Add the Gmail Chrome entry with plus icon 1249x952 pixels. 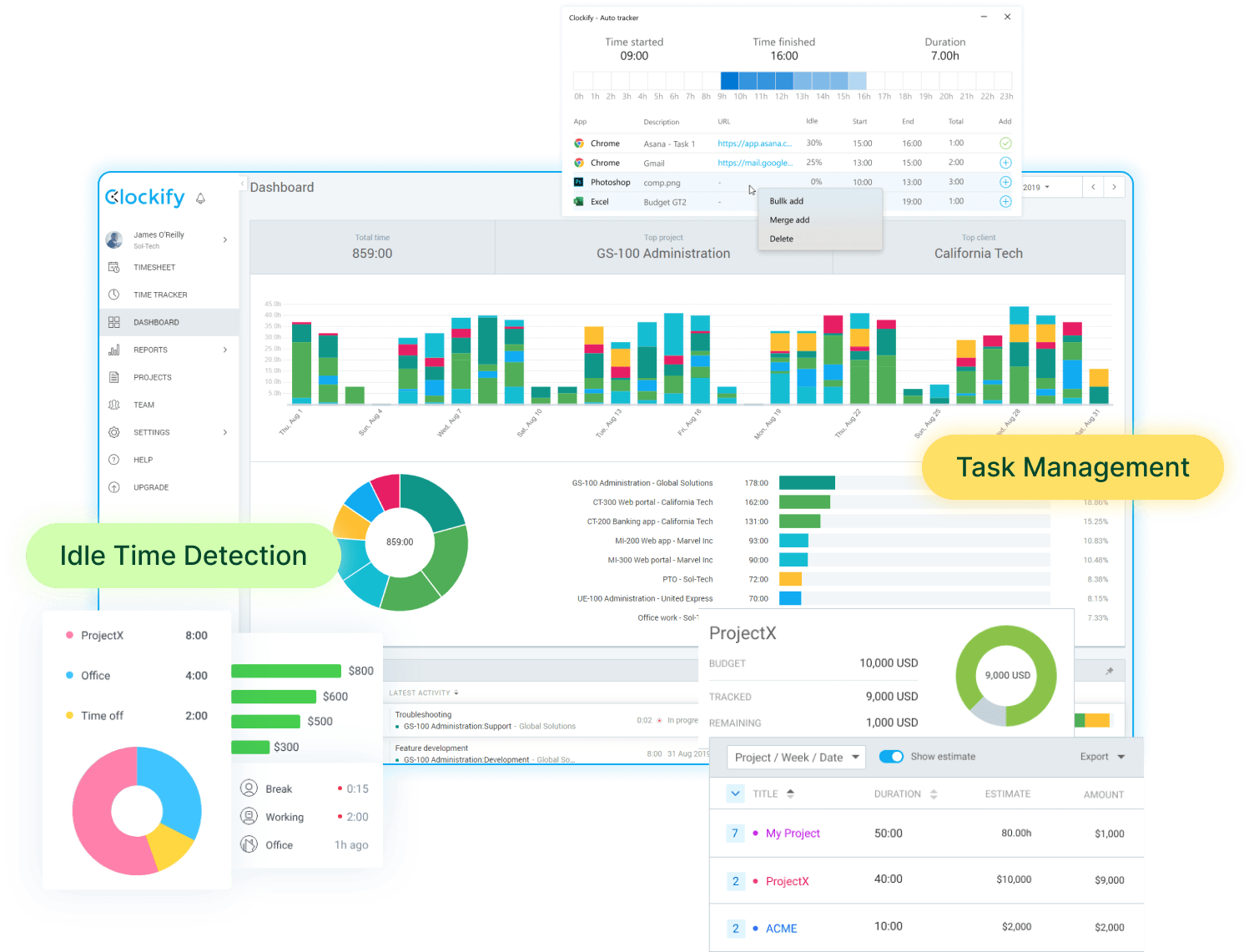pyautogui.click(x=1005, y=163)
